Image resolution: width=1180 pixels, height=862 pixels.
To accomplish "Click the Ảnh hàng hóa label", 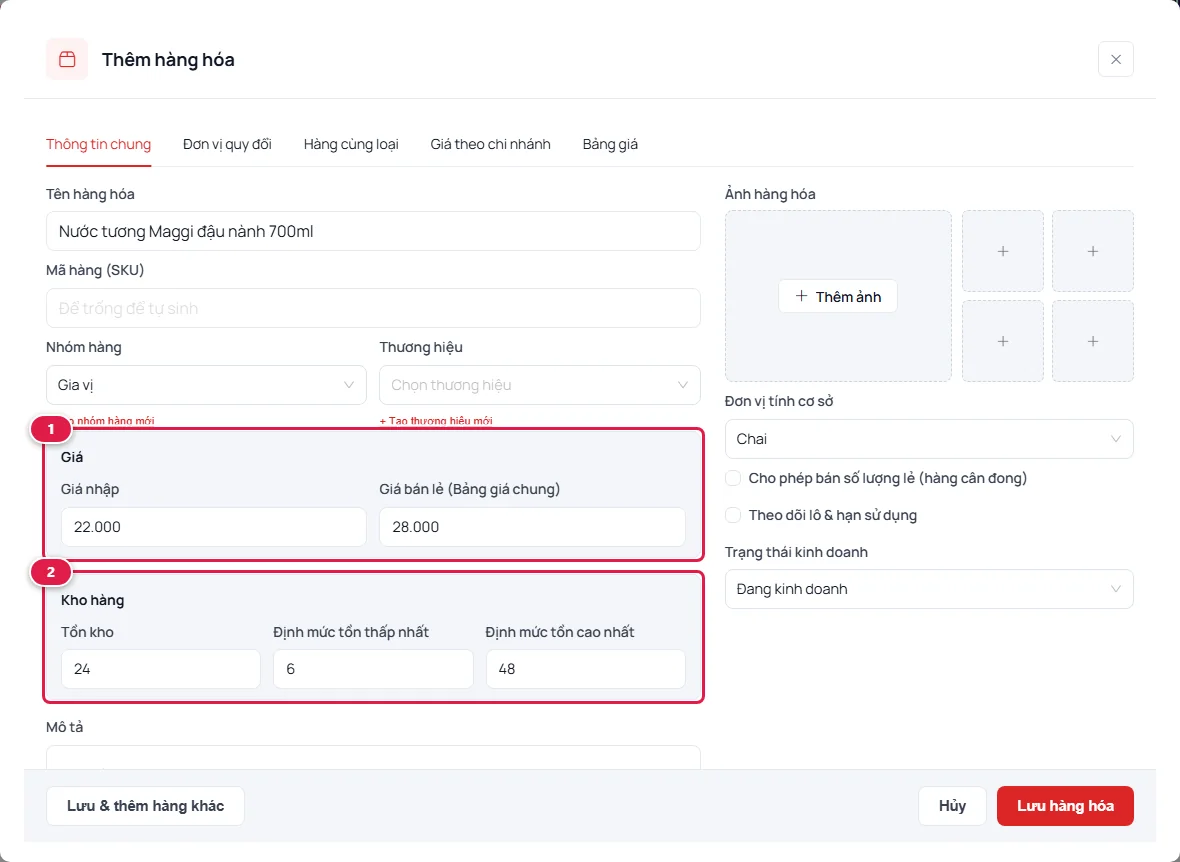I will (770, 194).
